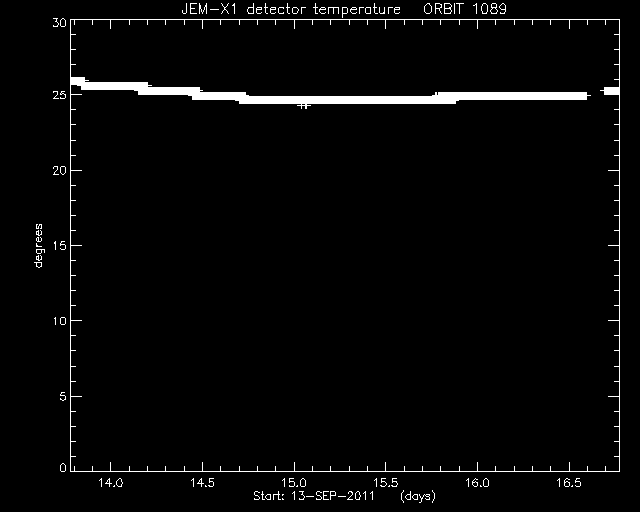Click the 15.0 x-axis tick label

tap(294, 483)
